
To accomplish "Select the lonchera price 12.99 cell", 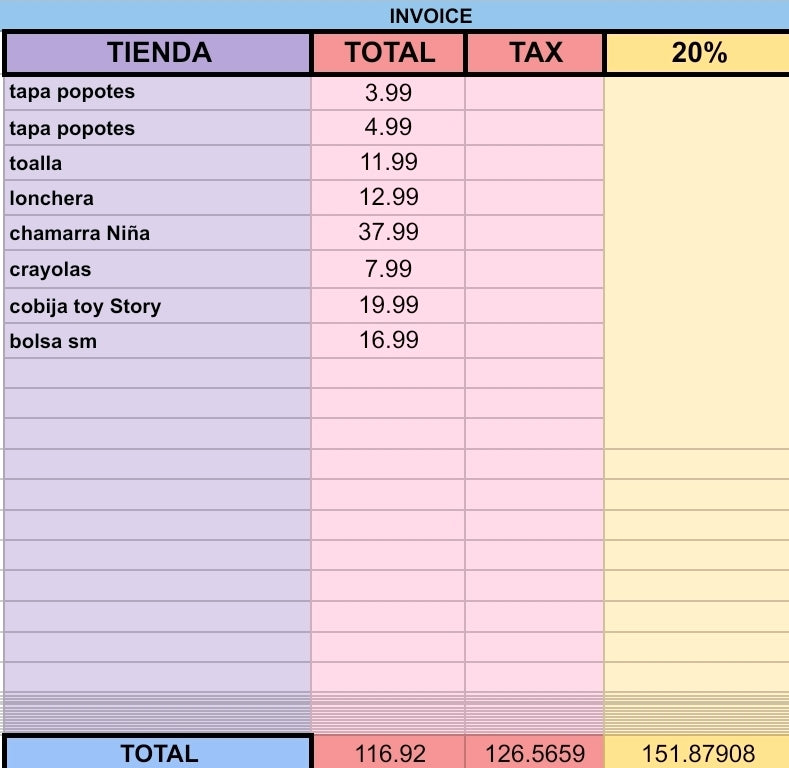I will [x=388, y=197].
